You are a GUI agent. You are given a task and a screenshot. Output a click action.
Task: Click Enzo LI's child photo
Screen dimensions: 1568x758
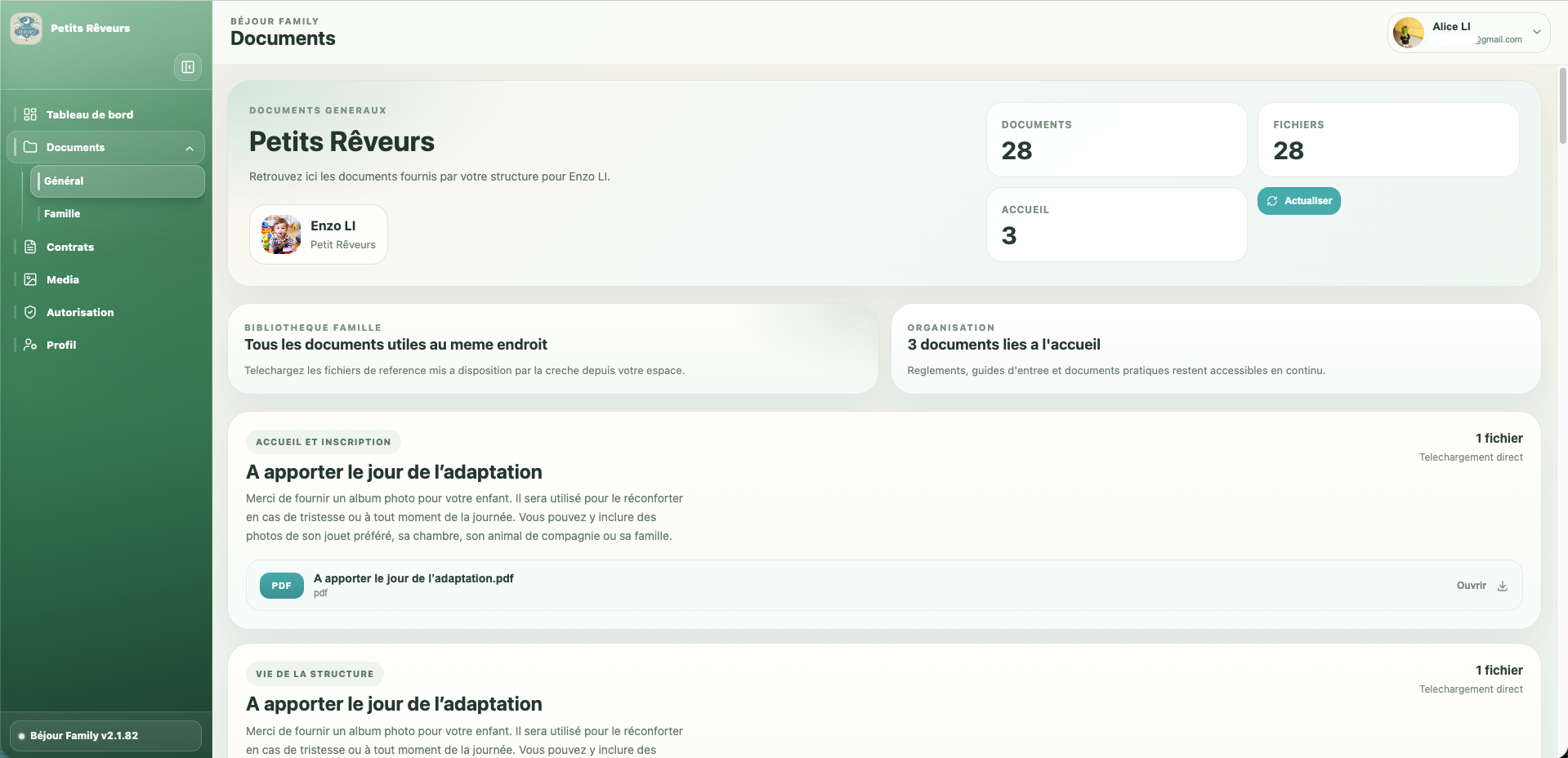pyautogui.click(x=281, y=234)
